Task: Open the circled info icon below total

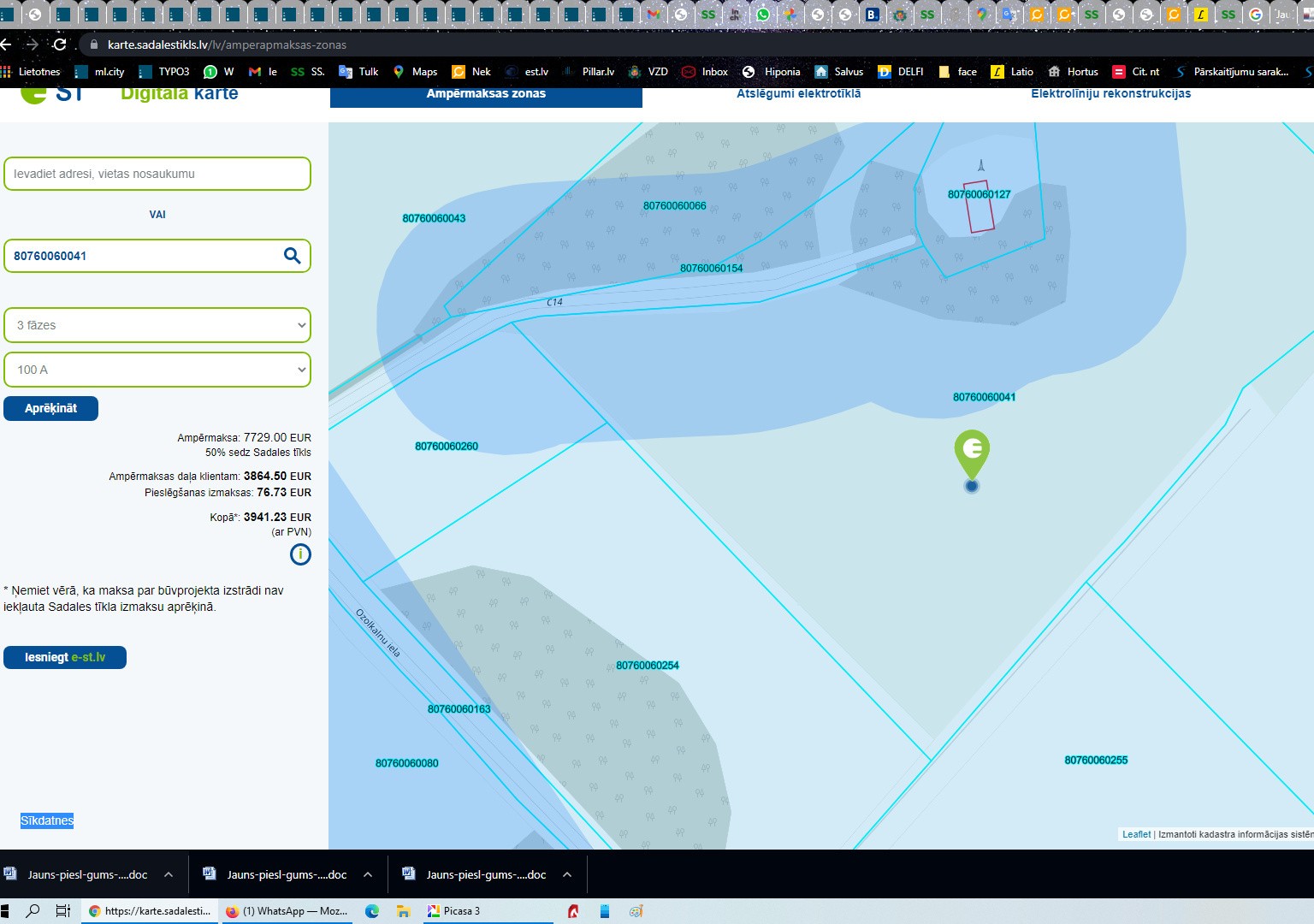Action: click(300, 554)
